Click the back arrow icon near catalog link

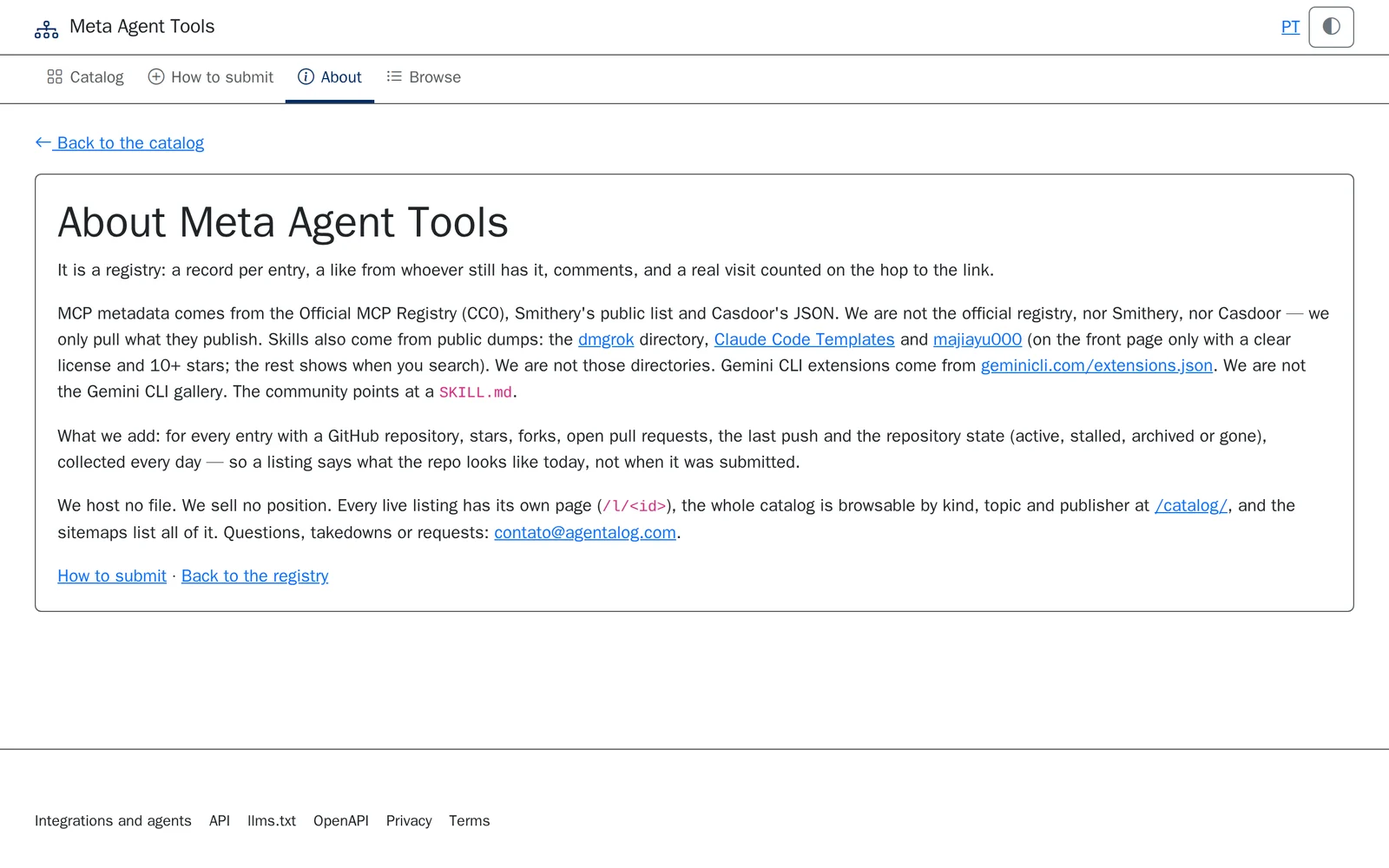(43, 142)
